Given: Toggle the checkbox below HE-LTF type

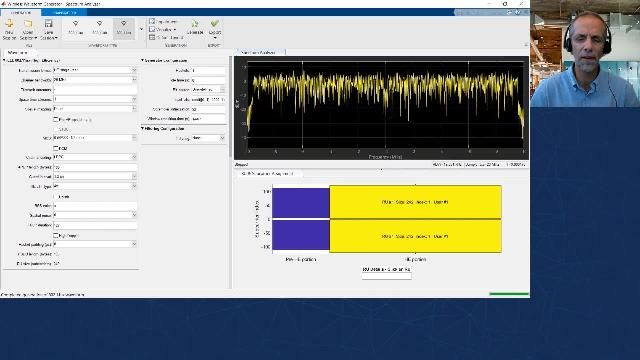Looking at the screenshot, I should pos(56,196).
